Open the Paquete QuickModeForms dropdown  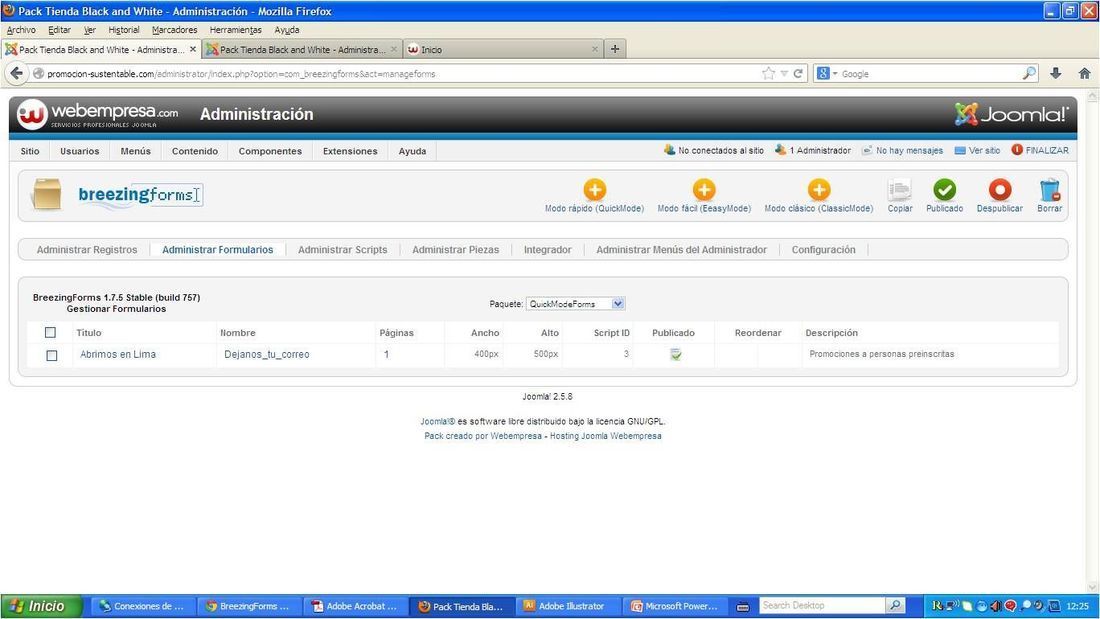coord(575,304)
